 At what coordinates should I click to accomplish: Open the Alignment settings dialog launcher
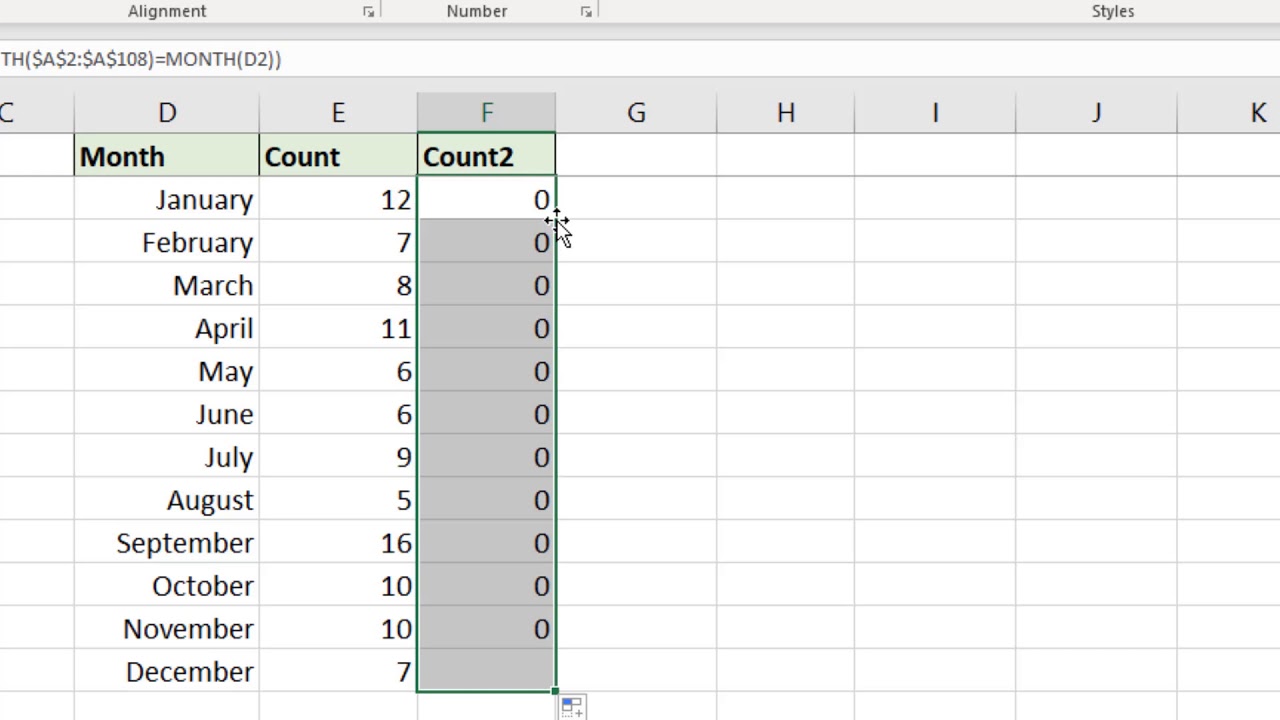pos(368,12)
